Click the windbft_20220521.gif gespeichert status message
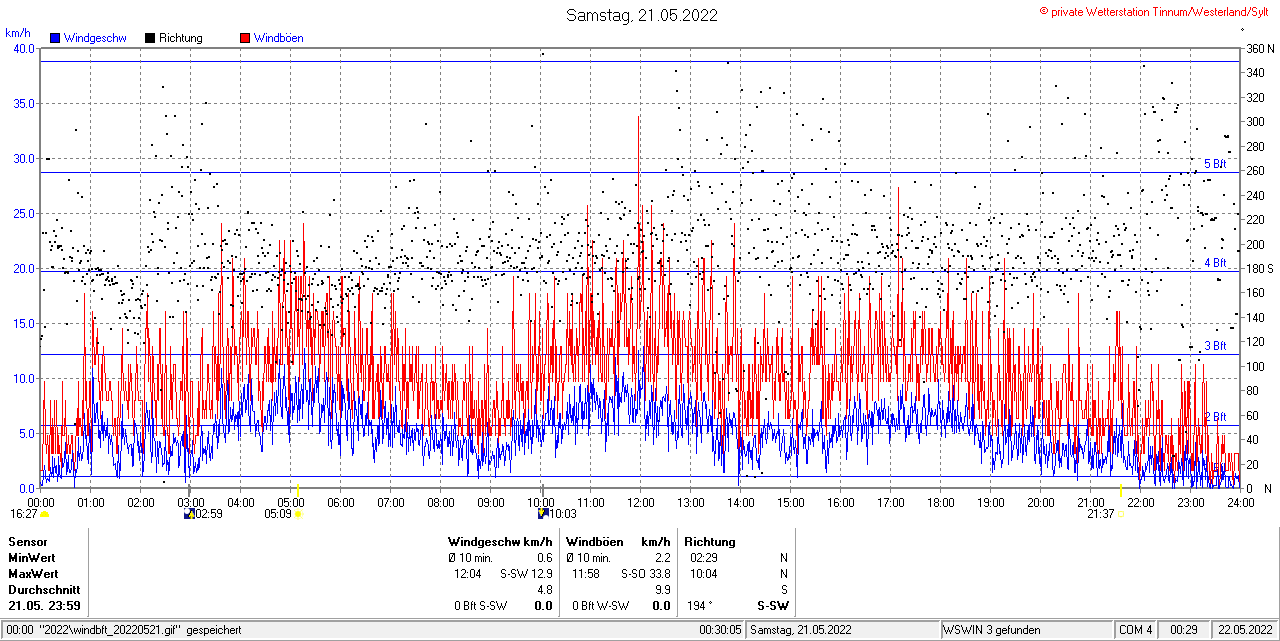 (x=124, y=630)
